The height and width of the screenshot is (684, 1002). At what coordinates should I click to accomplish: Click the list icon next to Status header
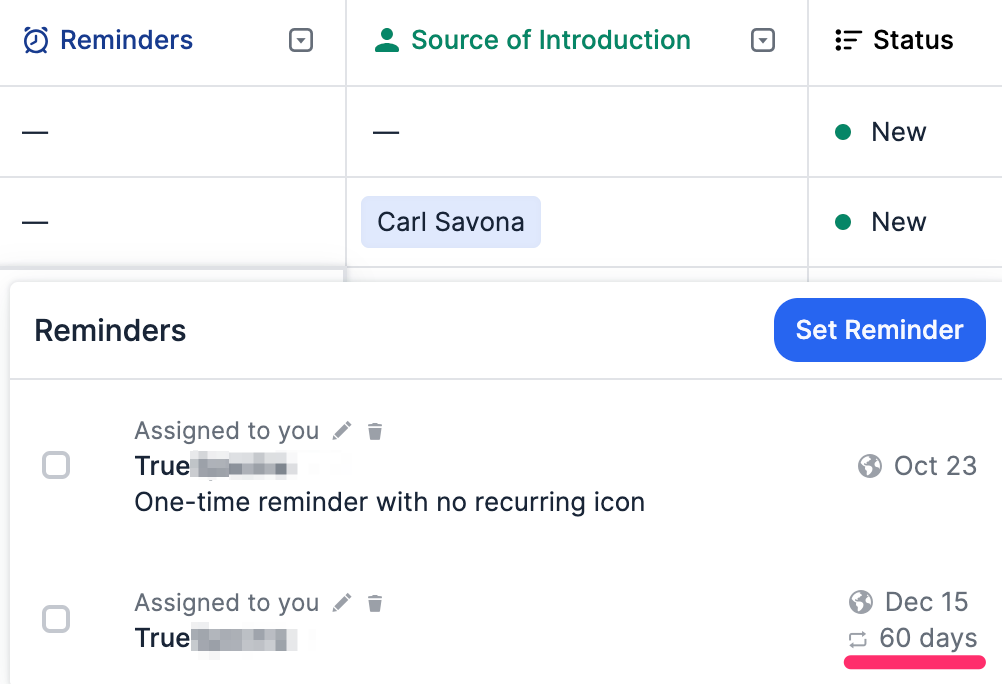[847, 40]
